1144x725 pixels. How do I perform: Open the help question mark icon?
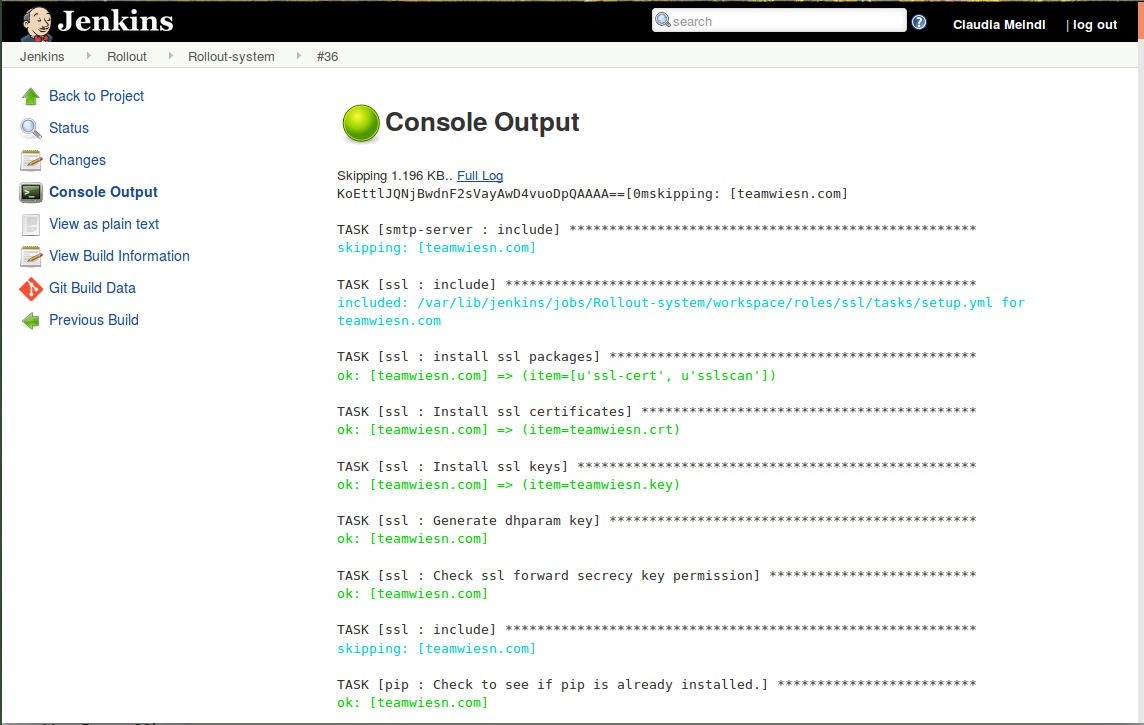click(x=918, y=22)
